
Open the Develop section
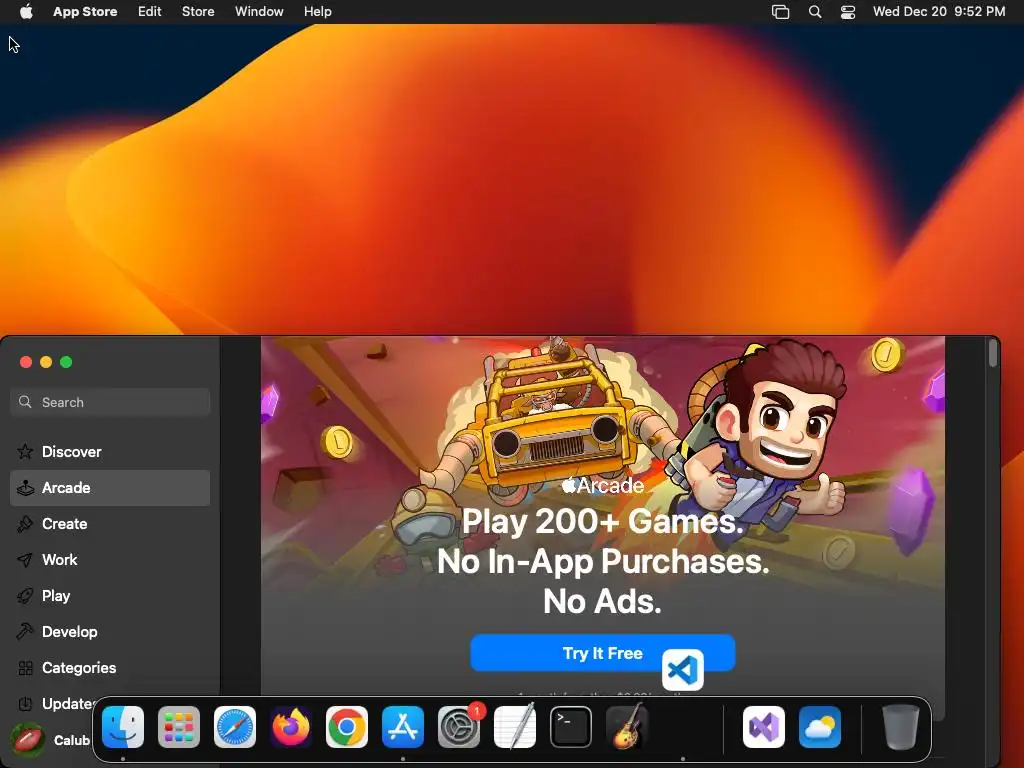click(110, 632)
